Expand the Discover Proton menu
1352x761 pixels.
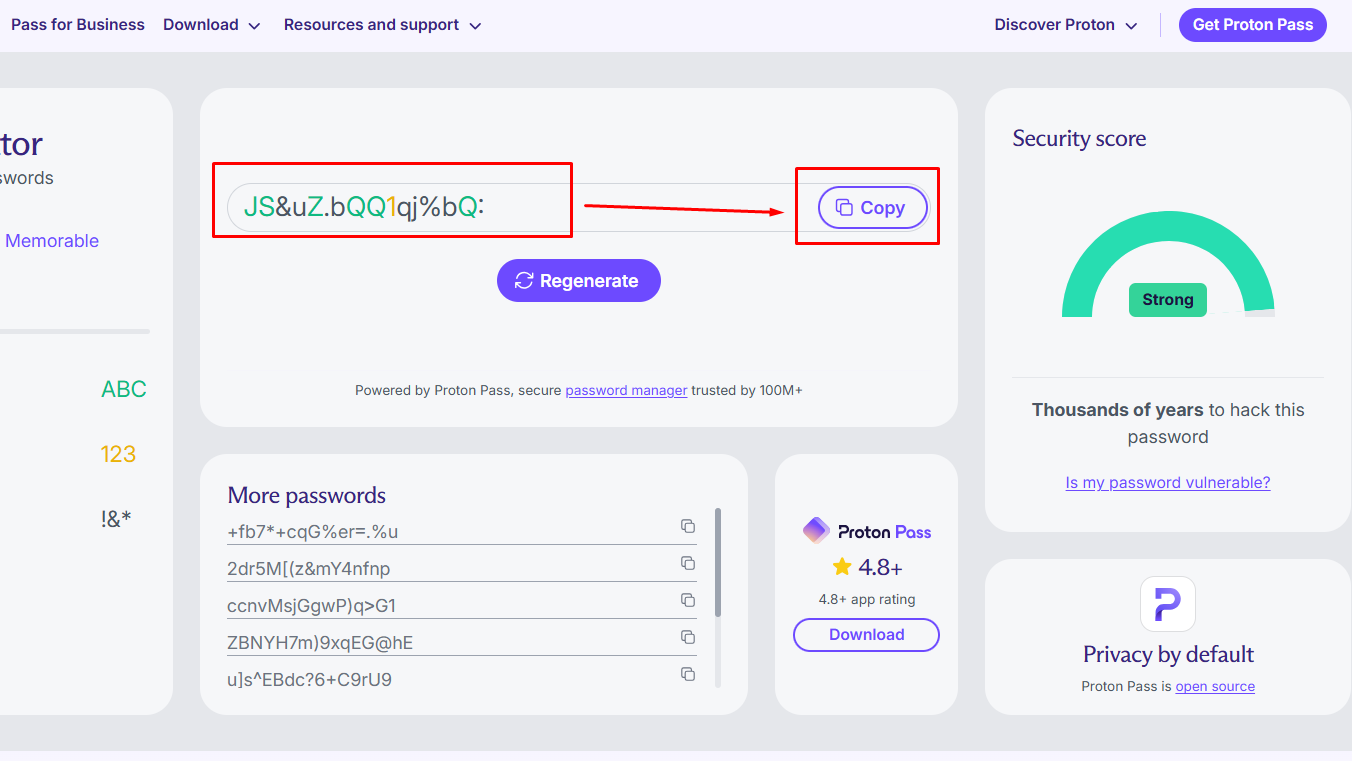[x=1066, y=25]
